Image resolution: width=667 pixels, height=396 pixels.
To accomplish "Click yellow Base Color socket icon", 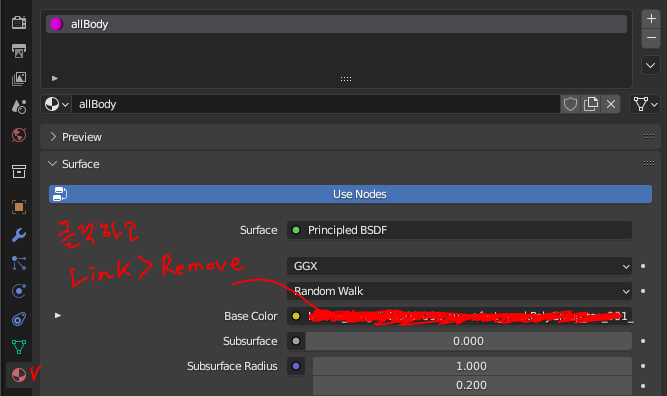I will pyautogui.click(x=296, y=316).
